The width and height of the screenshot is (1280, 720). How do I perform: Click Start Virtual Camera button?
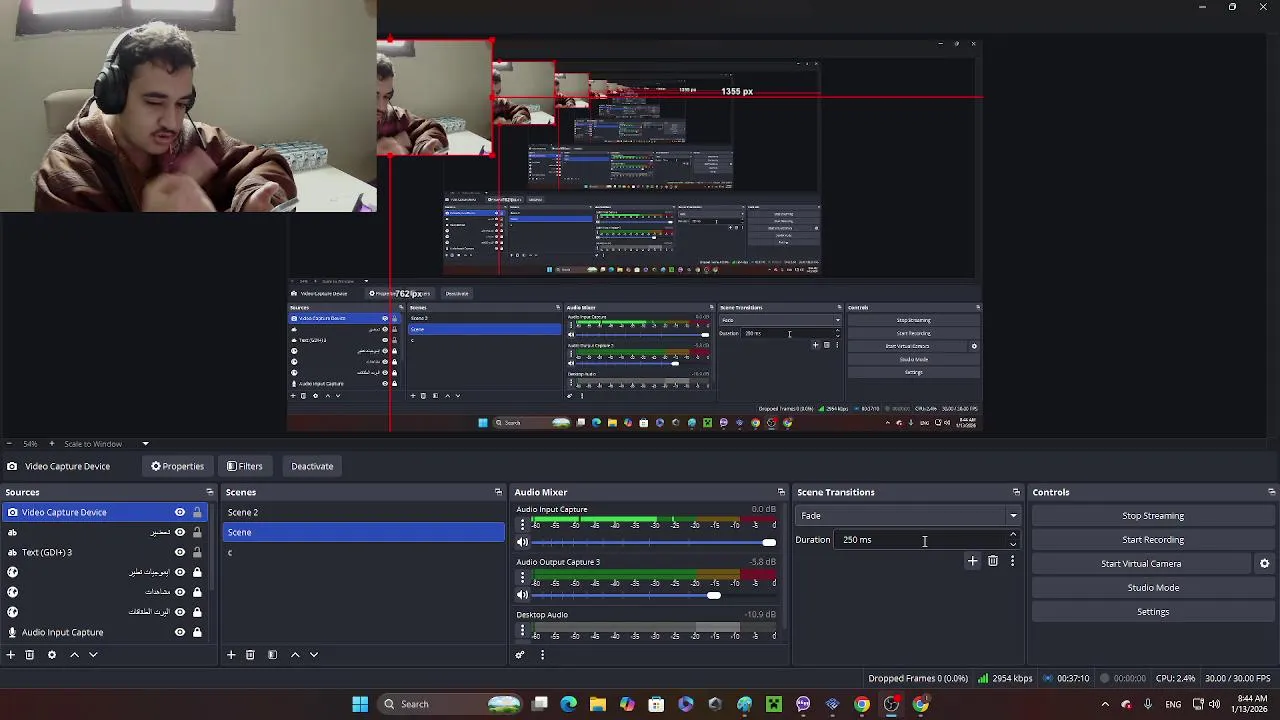[1141, 564]
